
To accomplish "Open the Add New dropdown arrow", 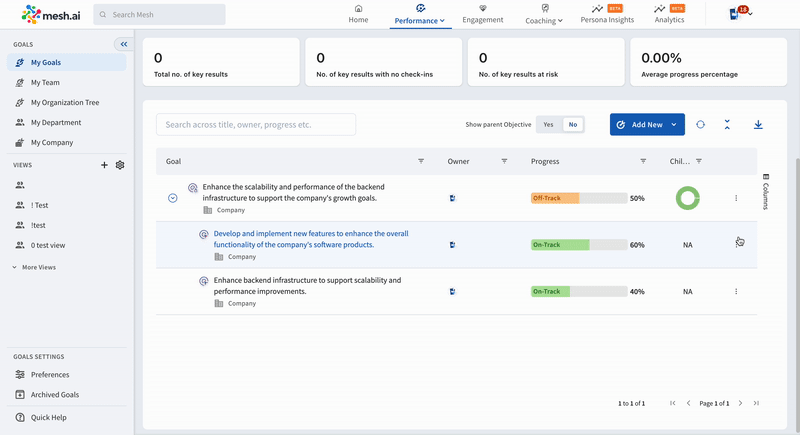I will 674,125.
